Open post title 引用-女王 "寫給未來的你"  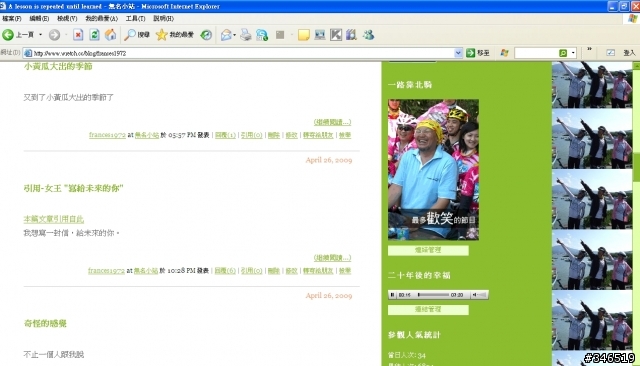73,189
